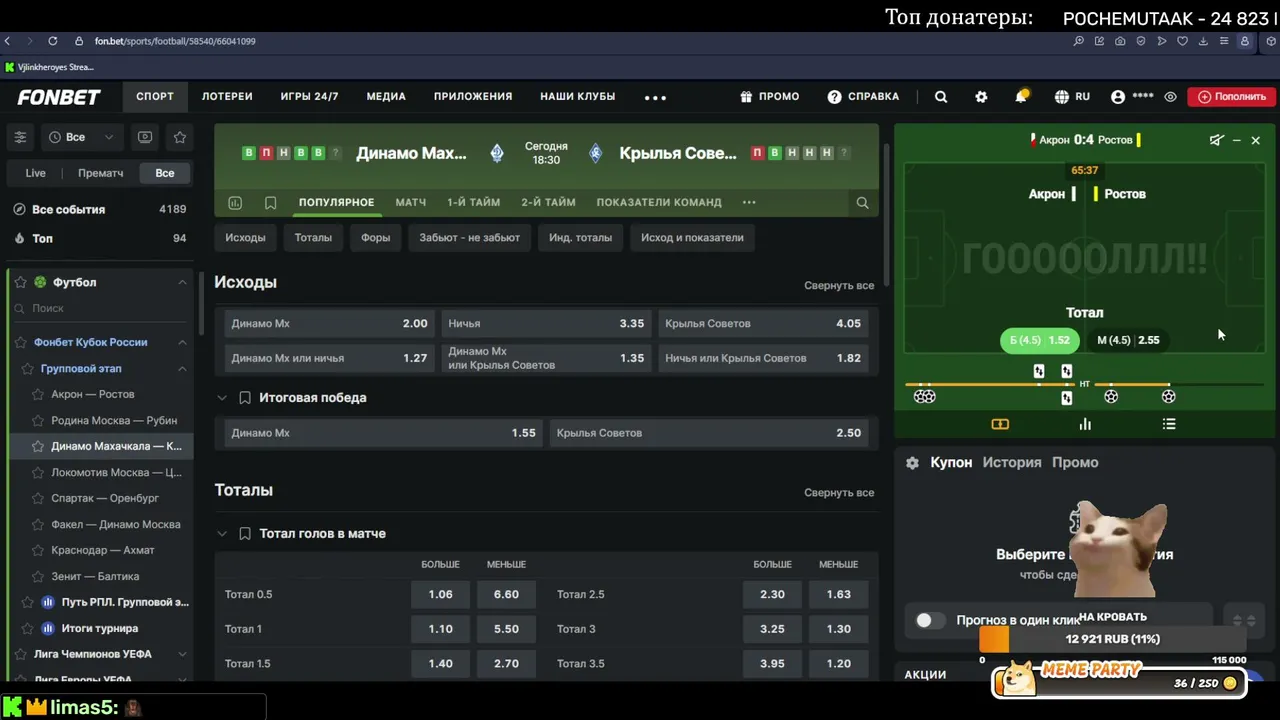Favorite the Спартак — Оренбург match star
1280x720 pixels.
click(x=38, y=498)
